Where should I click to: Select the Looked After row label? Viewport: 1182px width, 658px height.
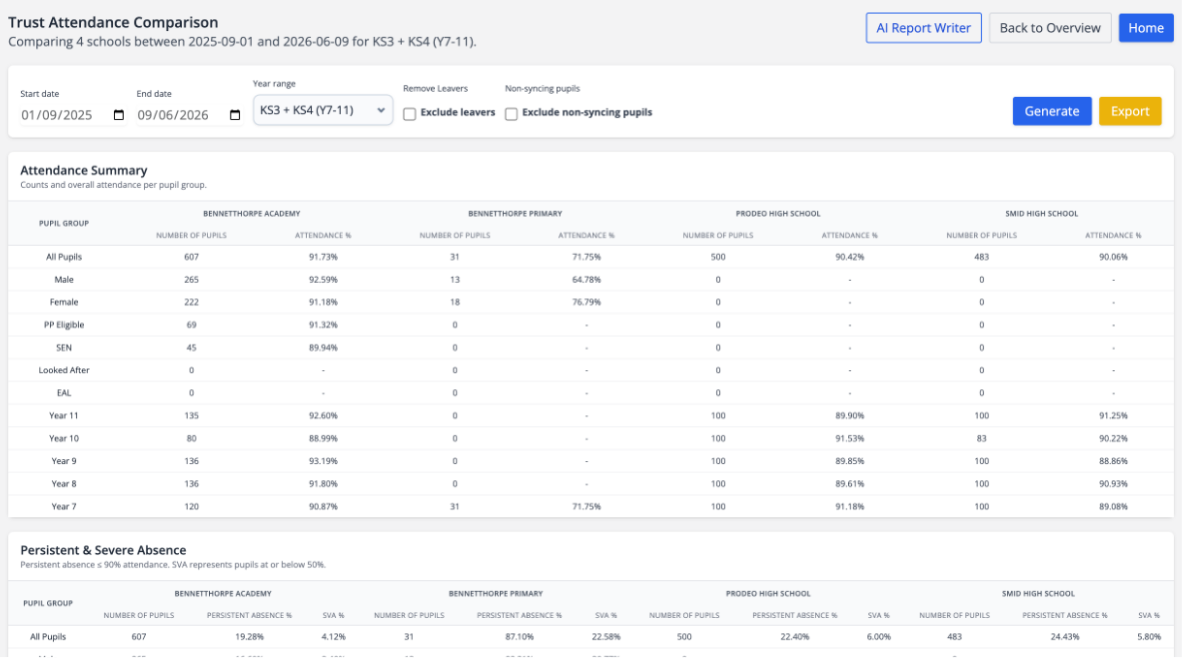click(64, 370)
